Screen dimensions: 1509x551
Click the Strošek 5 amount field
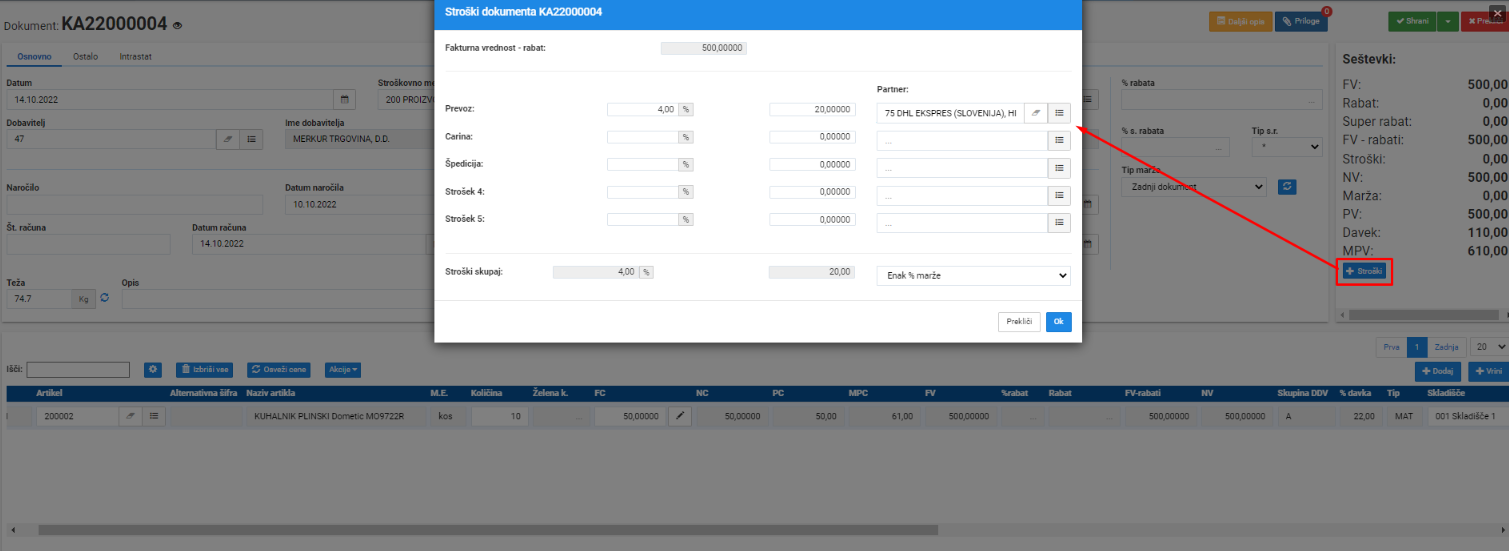812,219
